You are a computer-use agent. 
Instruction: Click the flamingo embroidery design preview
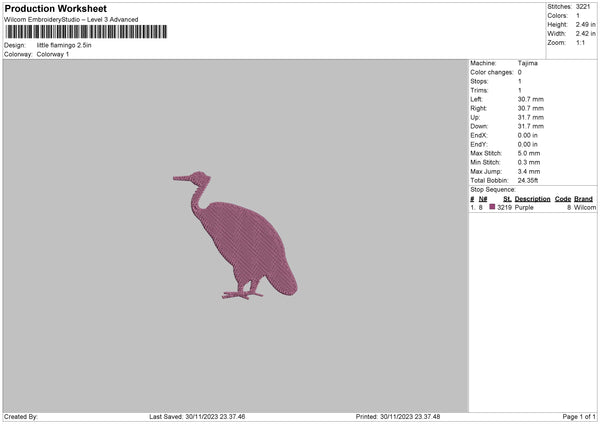click(x=238, y=237)
